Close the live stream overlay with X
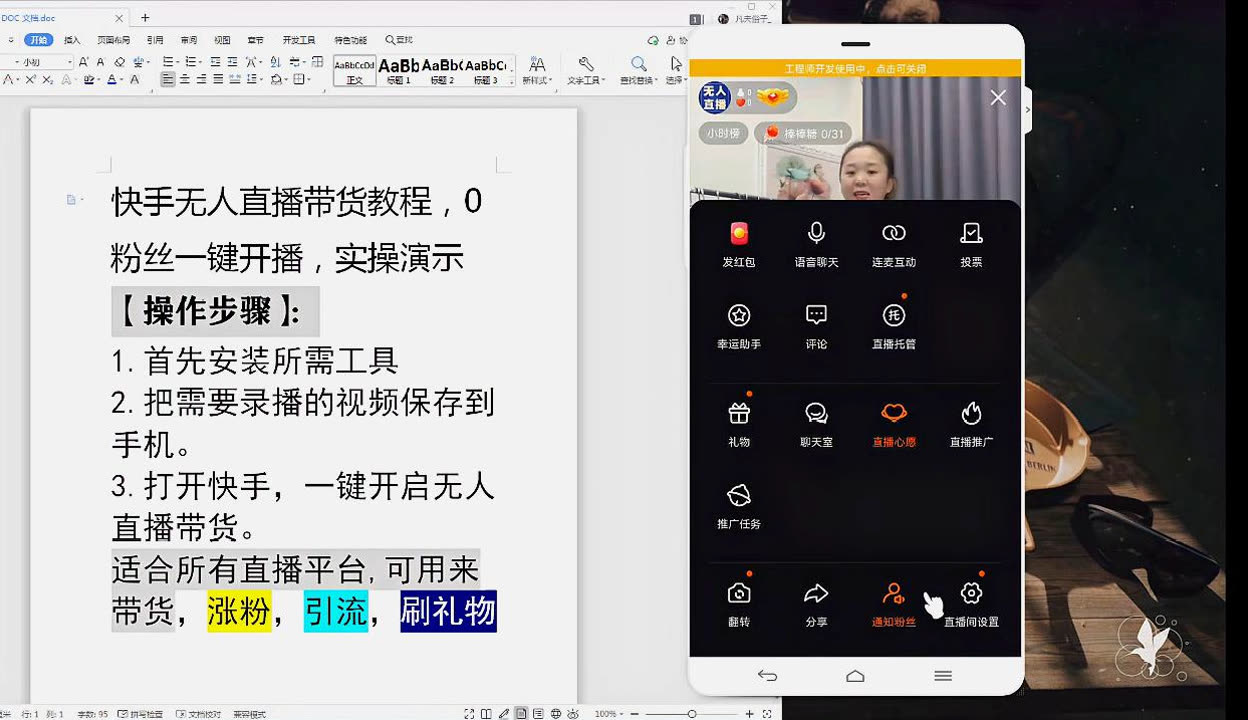The image size is (1248, 720). click(998, 97)
